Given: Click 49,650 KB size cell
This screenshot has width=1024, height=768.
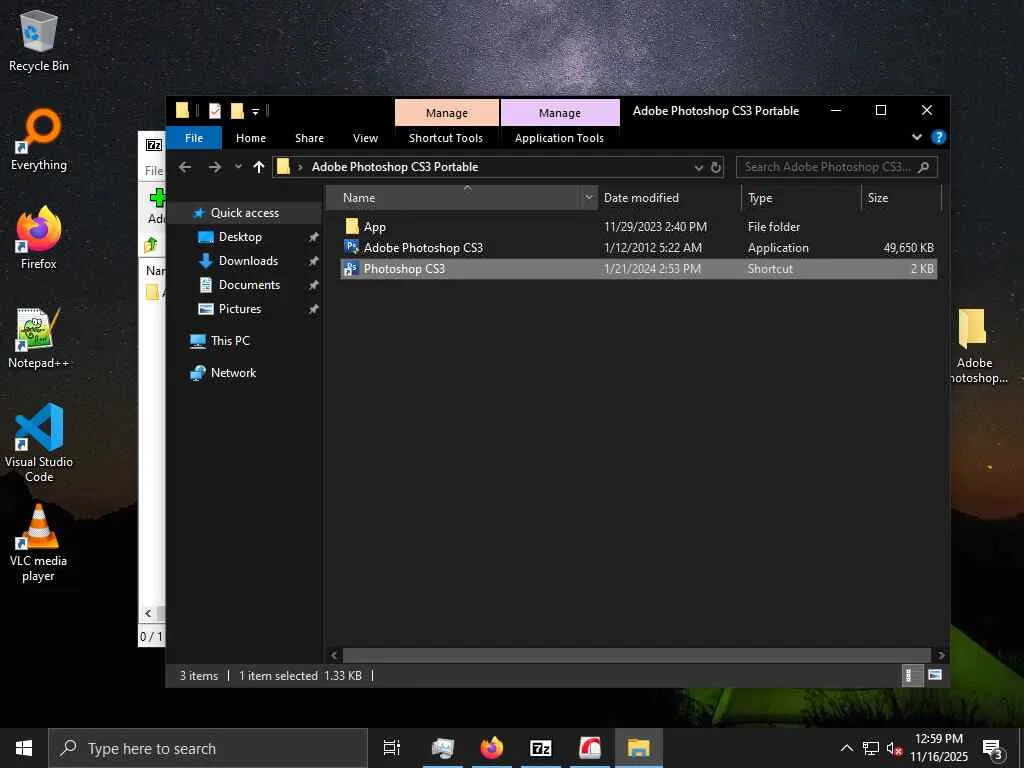Looking at the screenshot, I should (x=908, y=248).
